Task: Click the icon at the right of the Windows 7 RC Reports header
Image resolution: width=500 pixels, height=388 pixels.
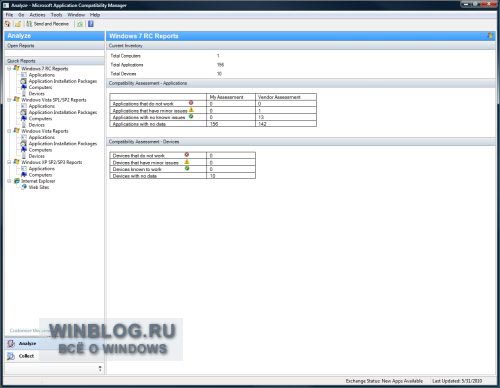Action: coord(490,36)
